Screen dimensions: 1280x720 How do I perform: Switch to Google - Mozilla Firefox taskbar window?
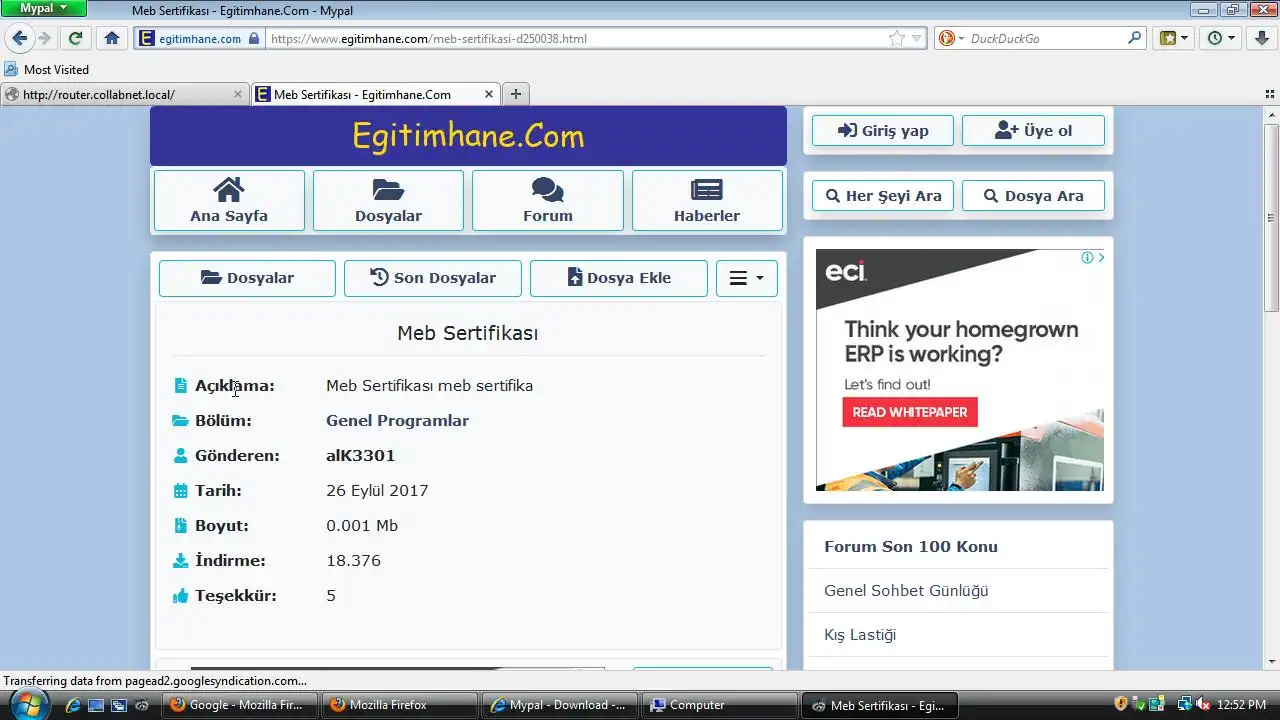(238, 705)
